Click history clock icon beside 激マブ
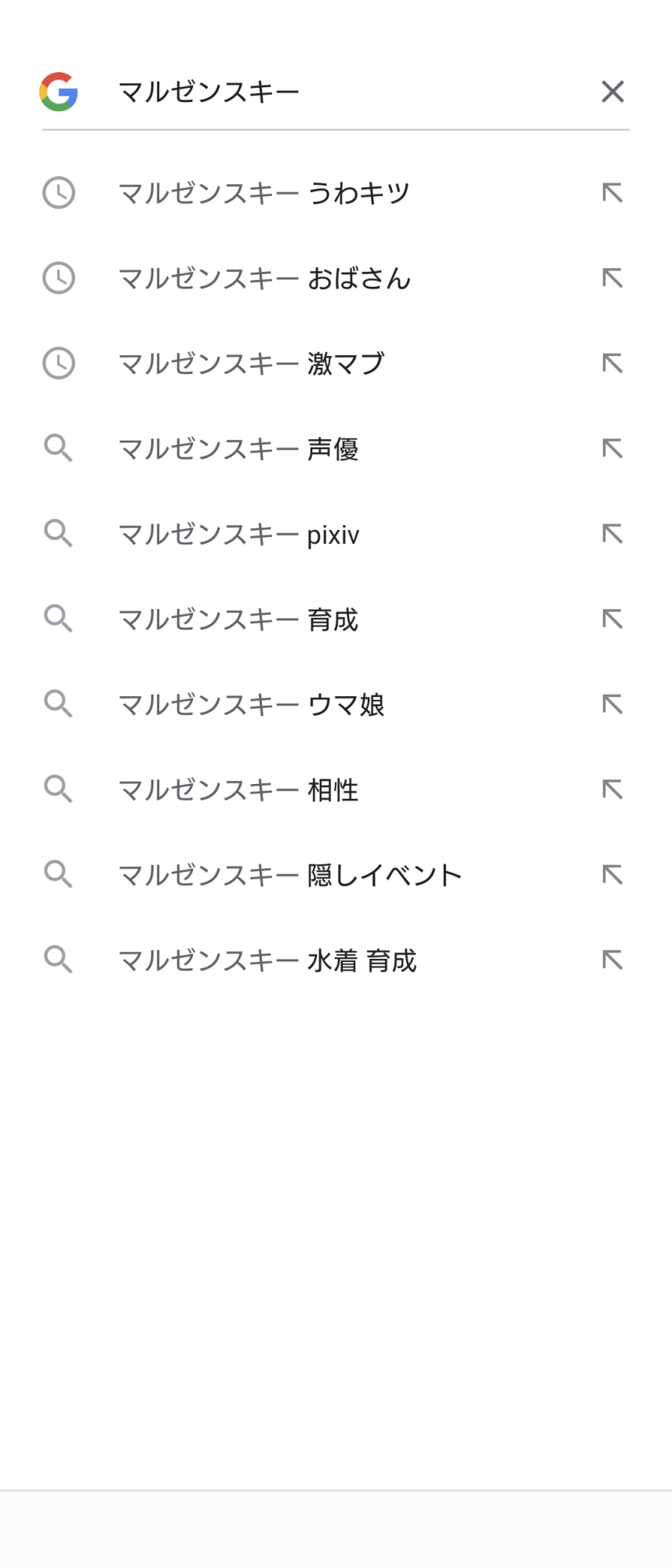Viewport: 672px width, 1568px height. click(x=59, y=363)
